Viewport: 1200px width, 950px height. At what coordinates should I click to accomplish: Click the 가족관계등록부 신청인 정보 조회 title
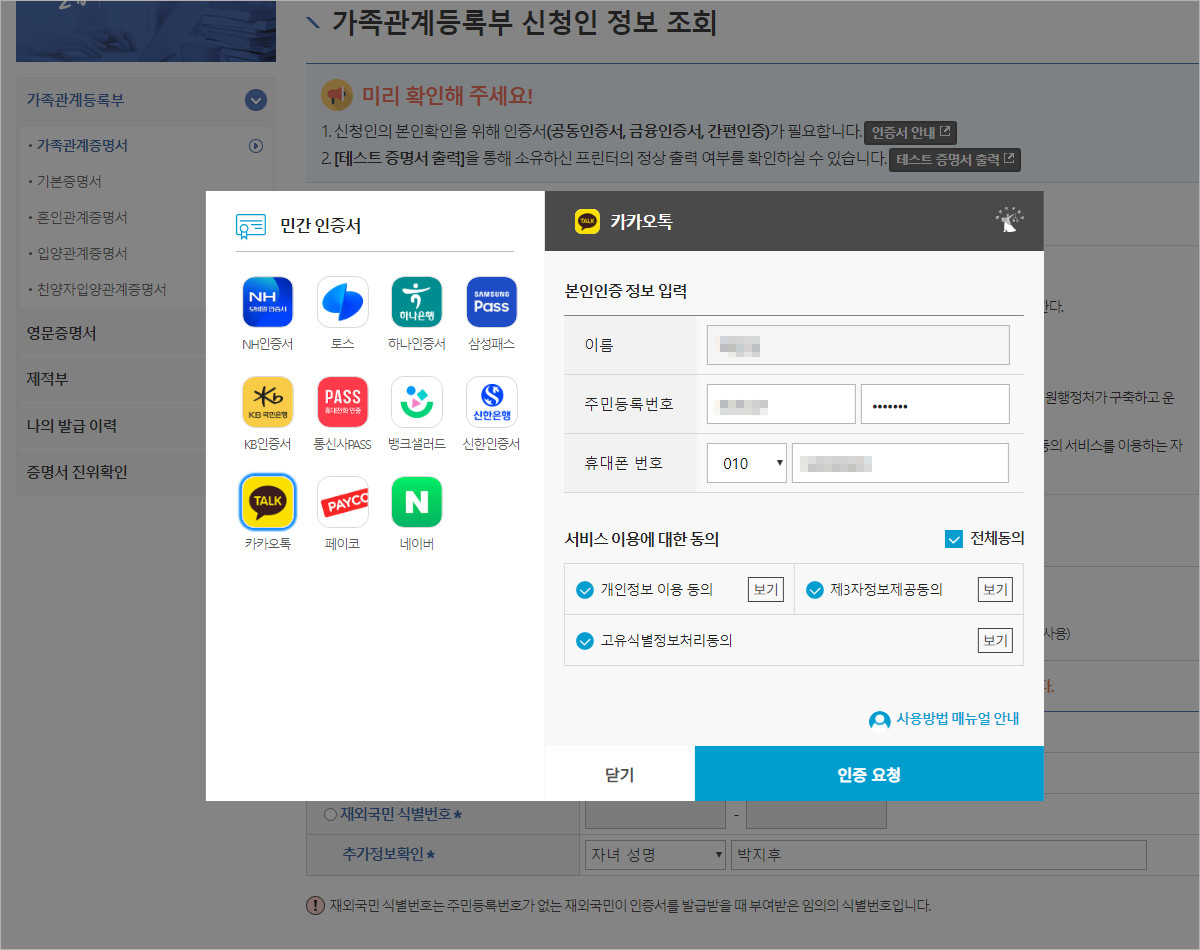(524, 22)
